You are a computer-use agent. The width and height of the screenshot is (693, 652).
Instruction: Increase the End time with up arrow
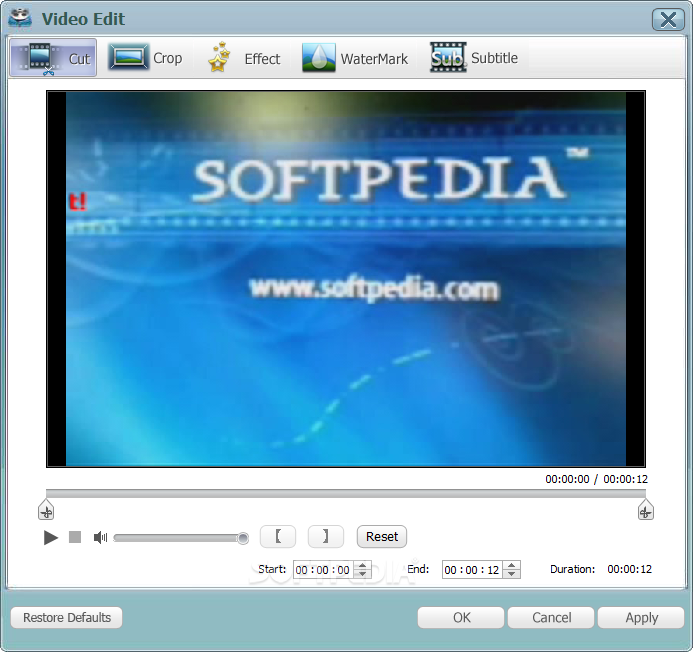[x=512, y=565]
